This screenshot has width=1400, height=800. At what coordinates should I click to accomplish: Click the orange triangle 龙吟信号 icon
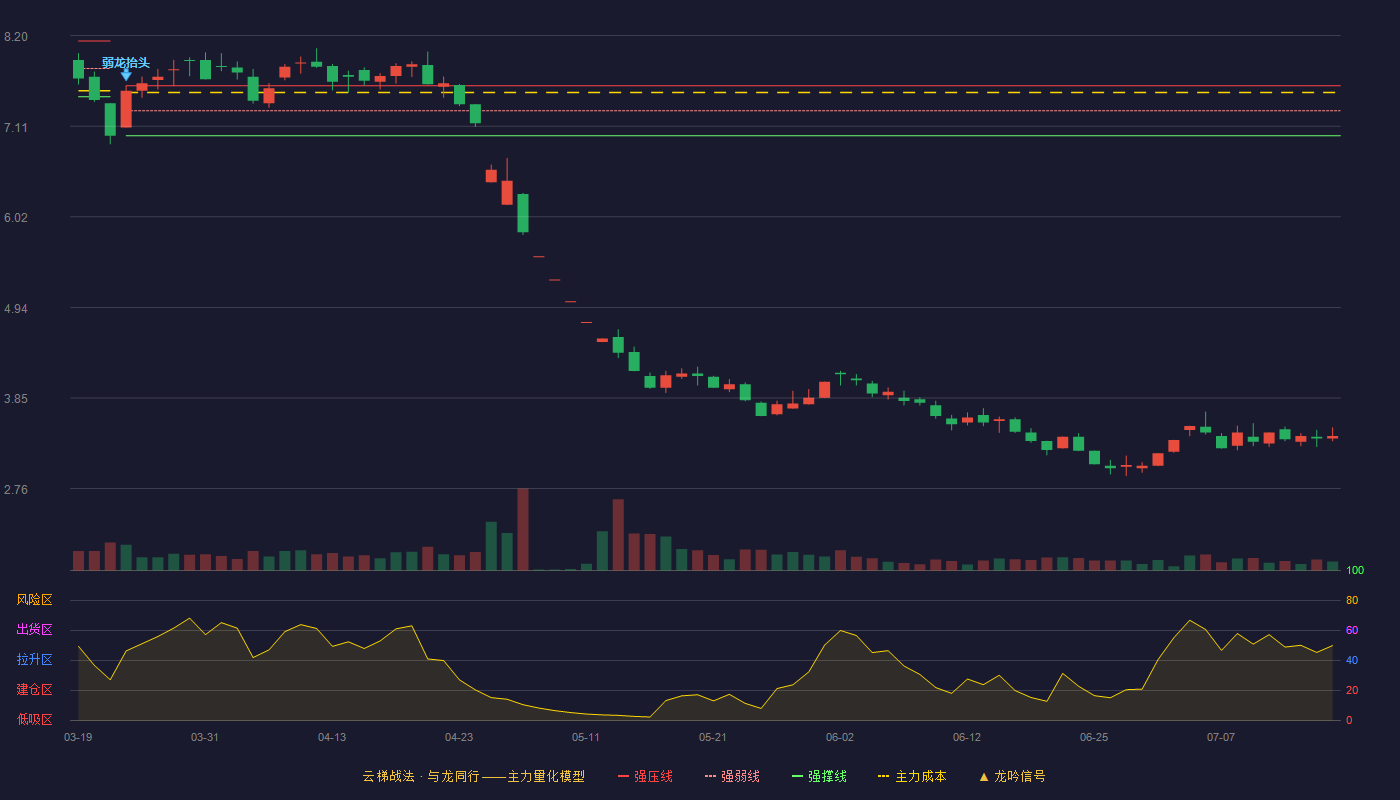[984, 776]
